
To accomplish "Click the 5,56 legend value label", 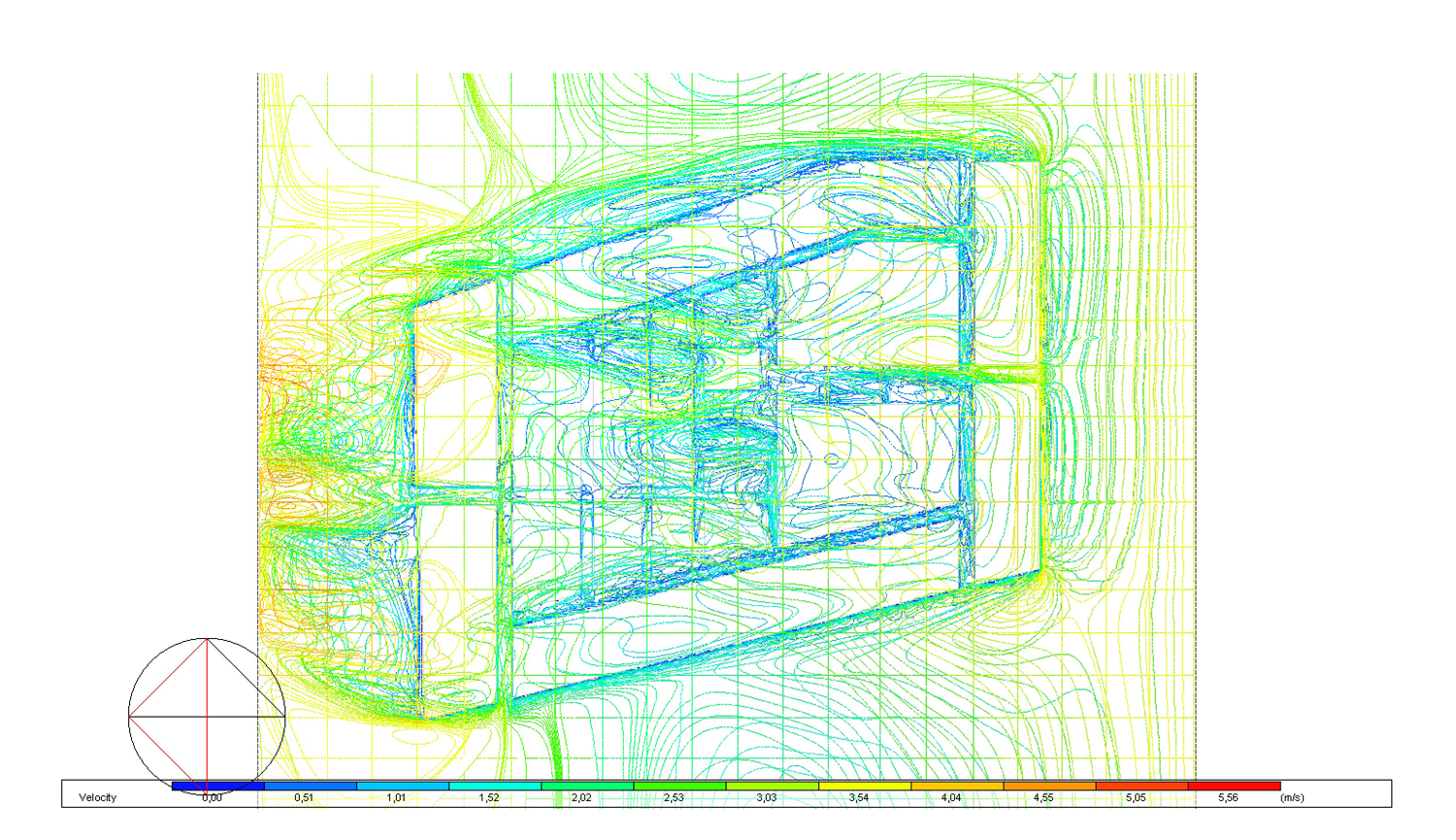I will click(x=1228, y=797).
